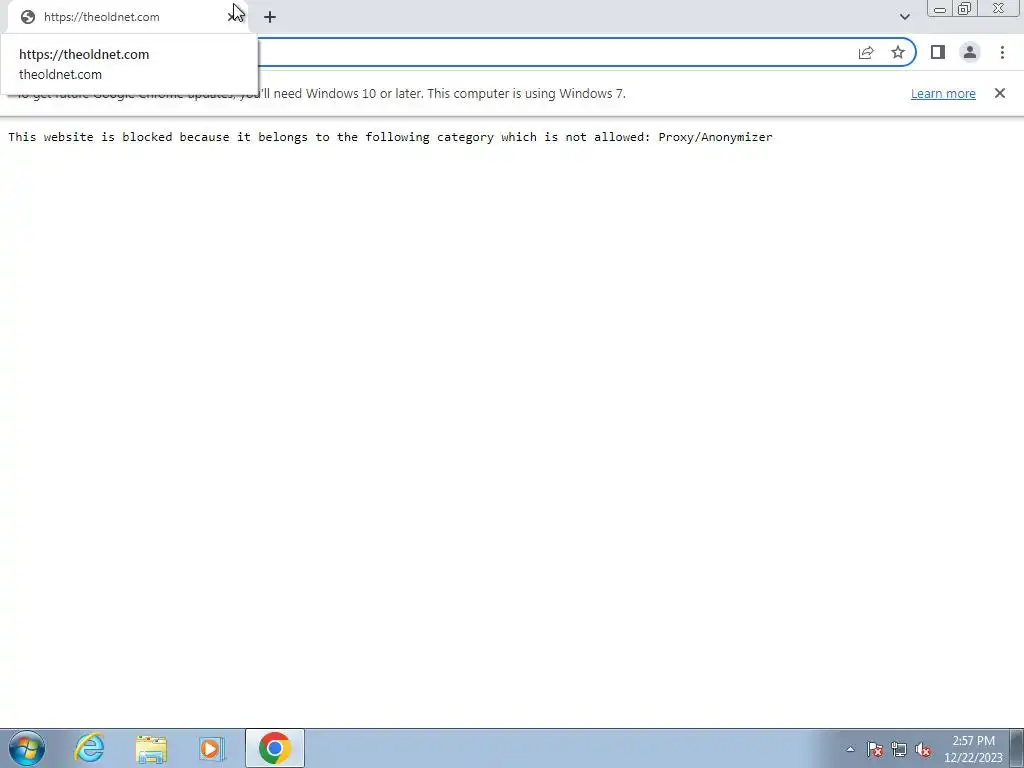Click the blocked Proxy/Anonymizer message text
Viewport: 1024px width, 768px height.
[390, 137]
